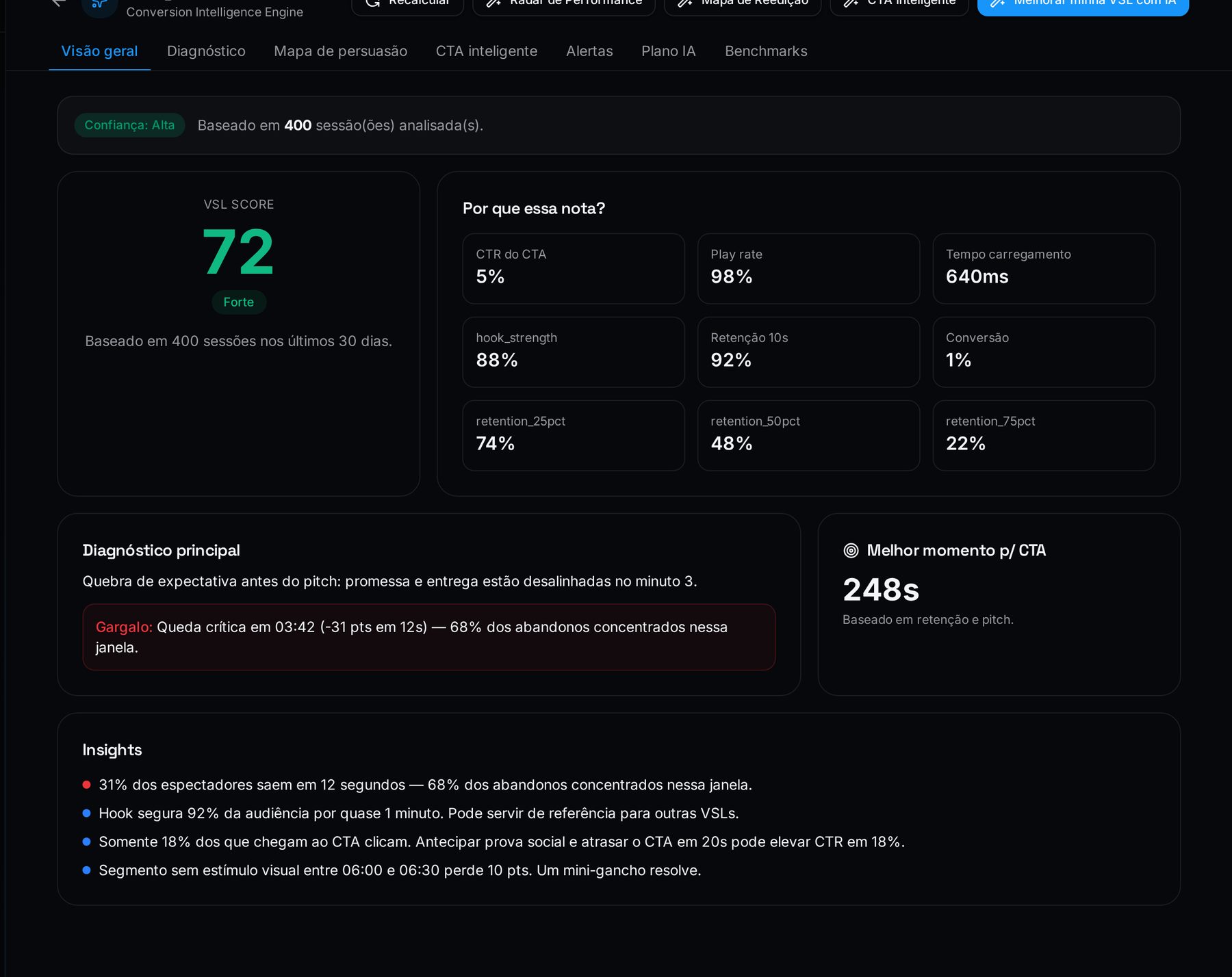Click the Por que essa nota? heading
Viewport: 1232px width, 977px height.
pos(534,209)
